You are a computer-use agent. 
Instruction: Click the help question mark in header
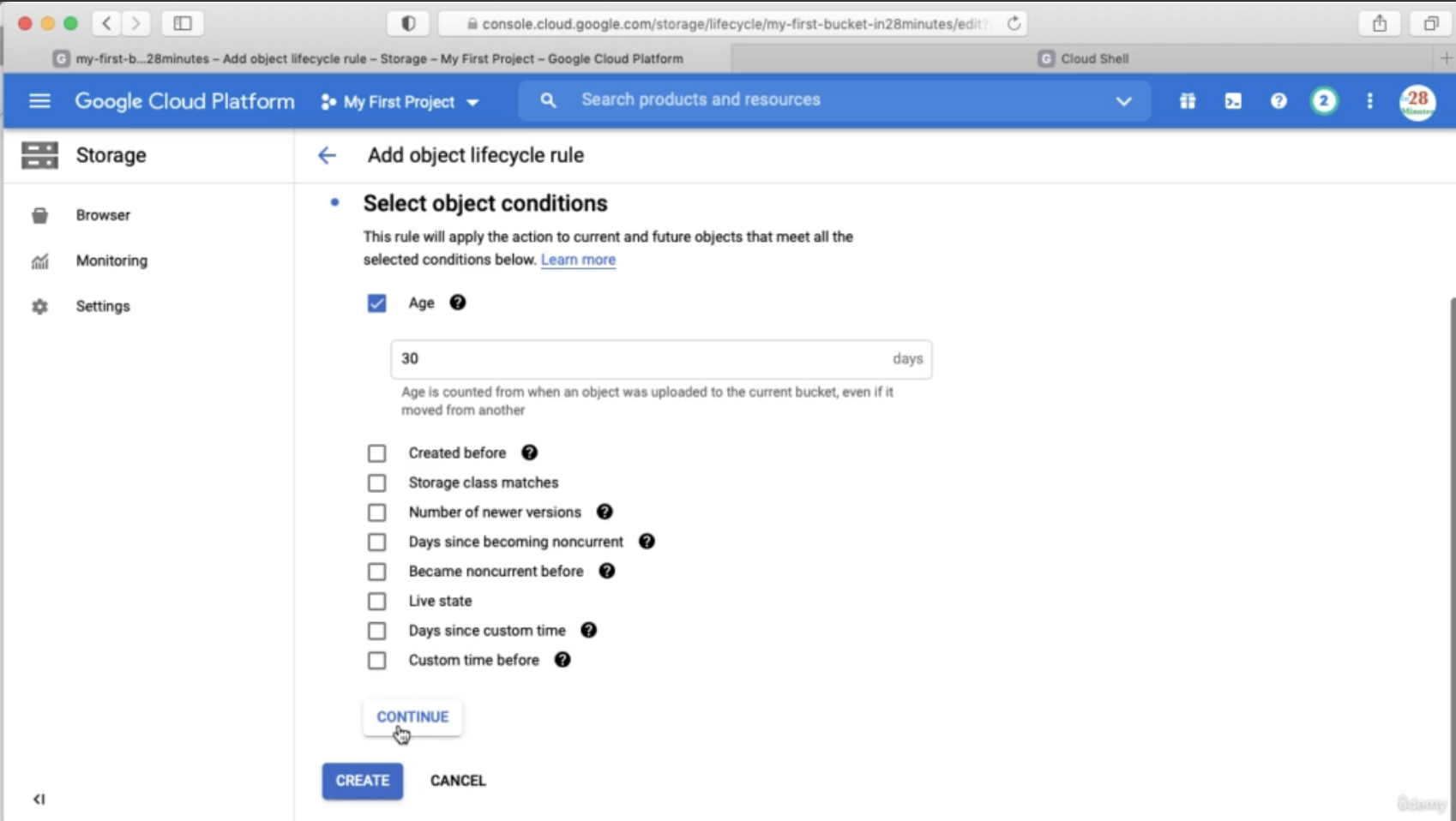[1279, 101]
